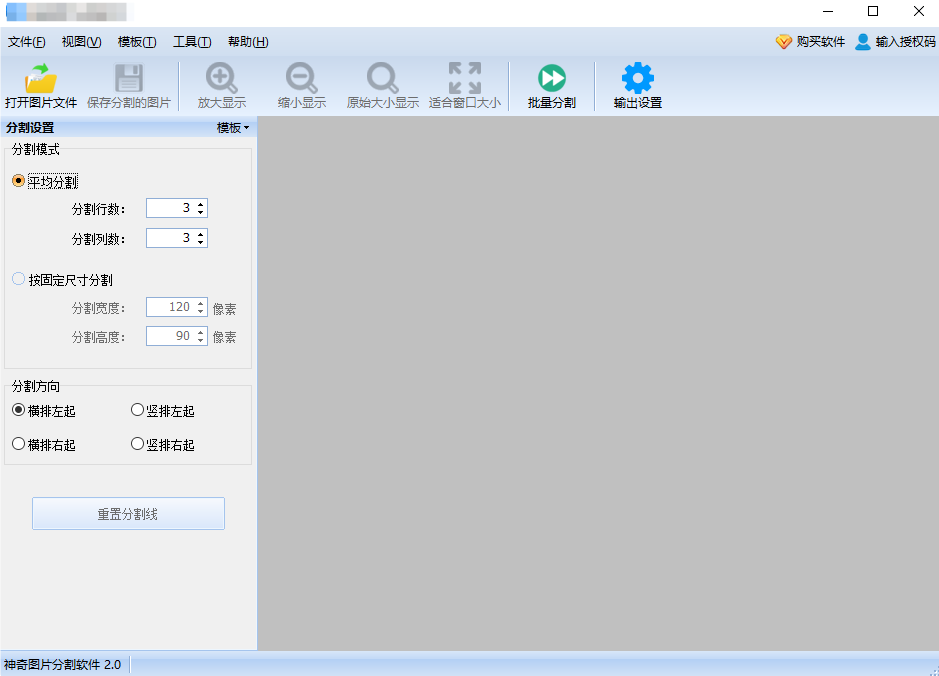Increase 分割行数 with up arrow
The image size is (939, 676).
[201, 204]
